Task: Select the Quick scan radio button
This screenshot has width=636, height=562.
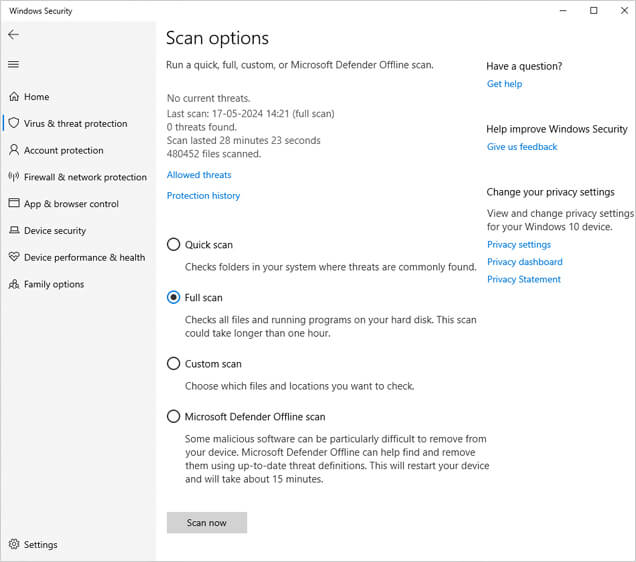Action: coord(173,245)
